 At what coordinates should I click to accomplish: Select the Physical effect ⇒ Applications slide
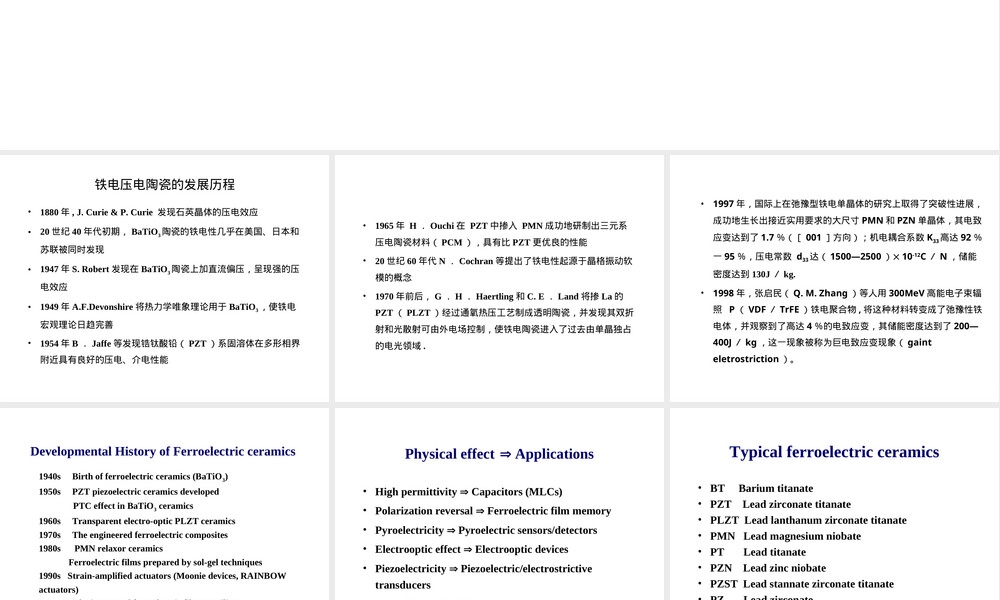(x=499, y=504)
